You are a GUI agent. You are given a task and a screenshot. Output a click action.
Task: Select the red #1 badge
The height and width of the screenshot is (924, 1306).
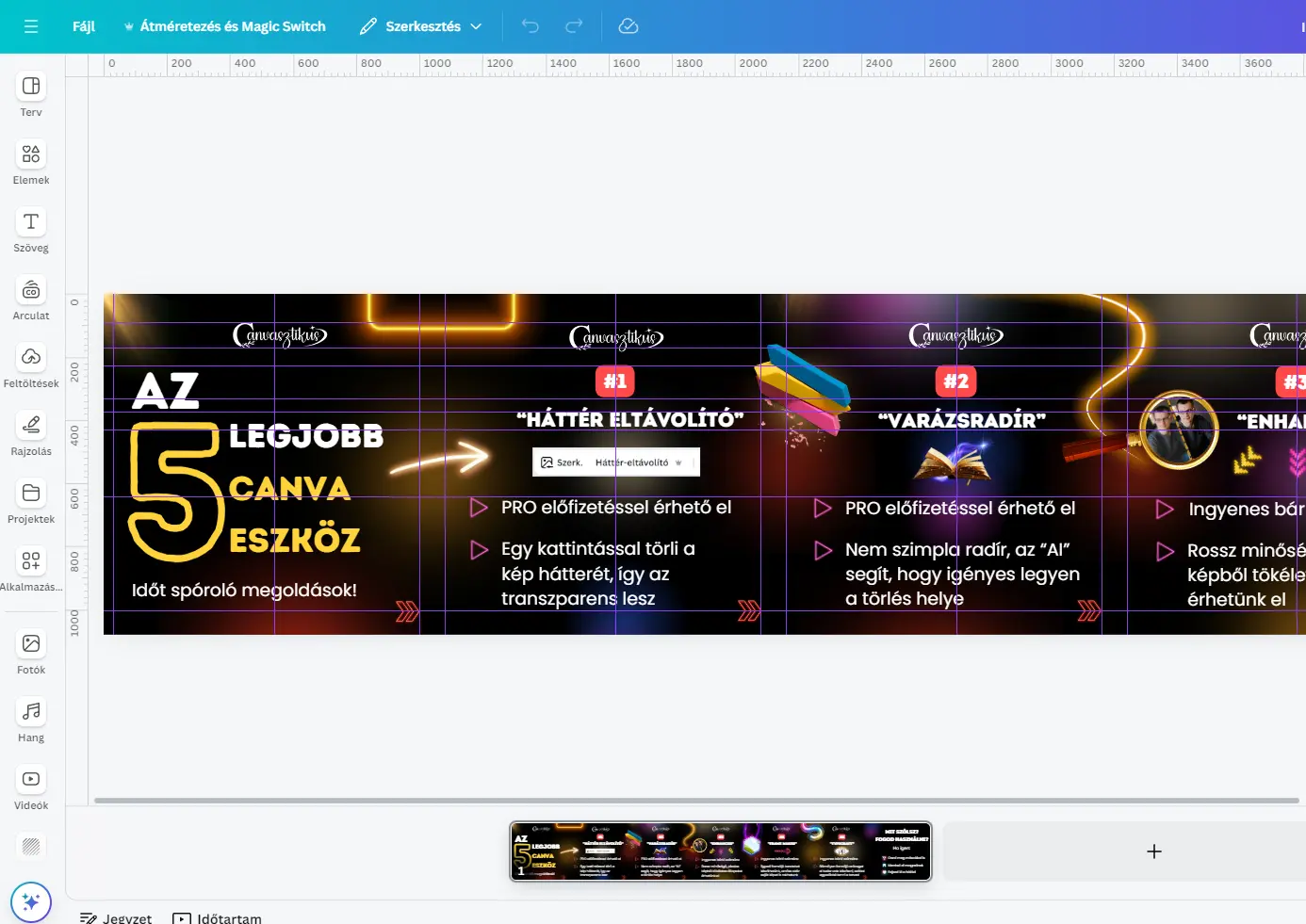click(615, 381)
